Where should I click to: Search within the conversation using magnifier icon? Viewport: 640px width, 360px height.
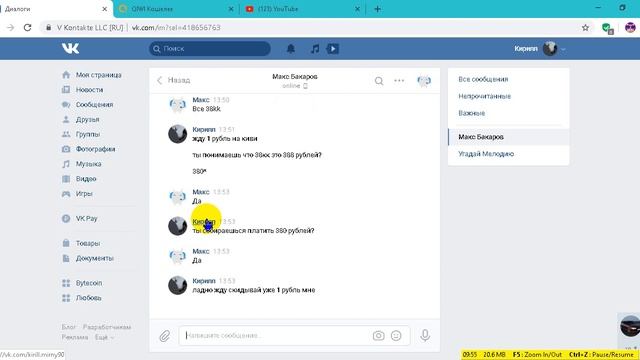coord(379,81)
